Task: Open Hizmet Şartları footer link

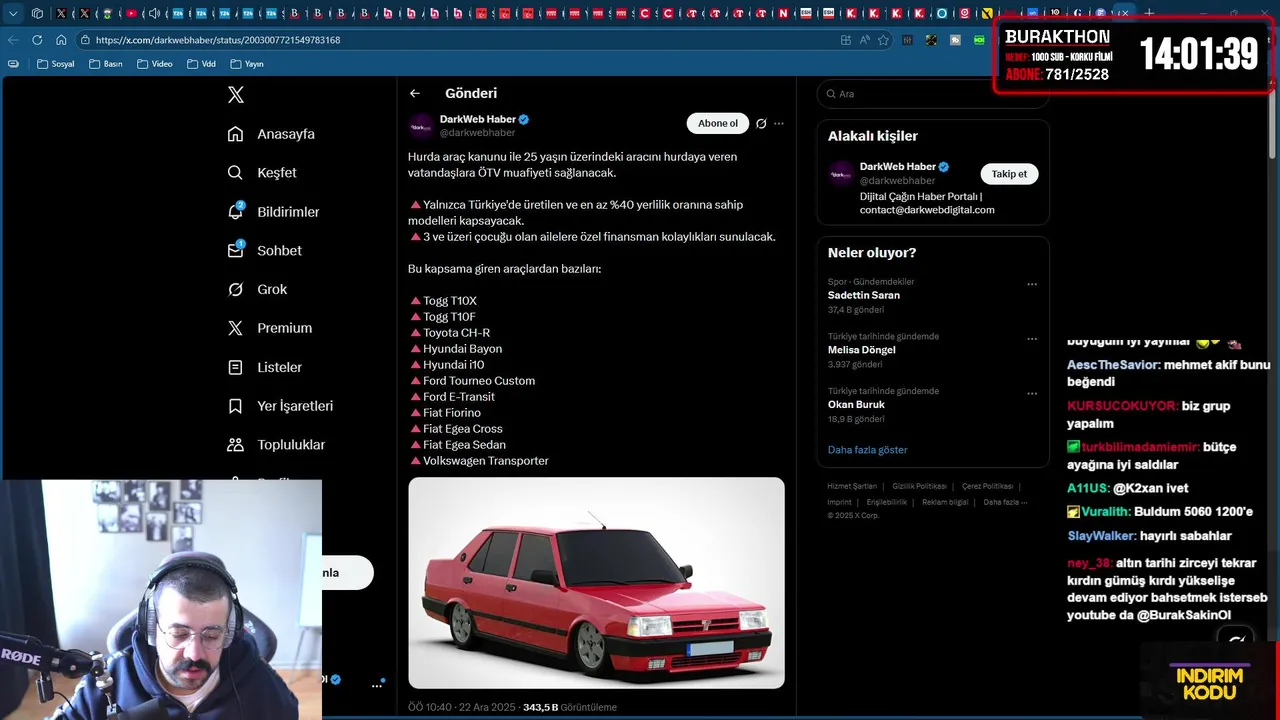Action: pyautogui.click(x=852, y=487)
